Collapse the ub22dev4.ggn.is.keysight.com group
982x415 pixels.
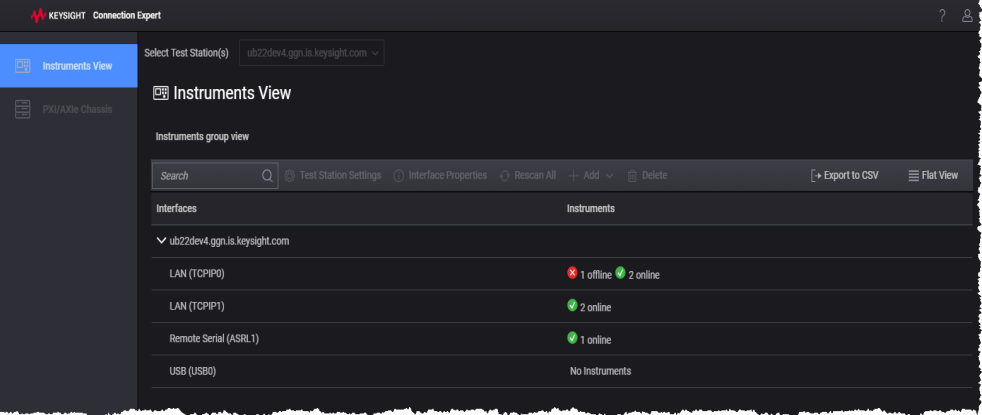point(162,240)
